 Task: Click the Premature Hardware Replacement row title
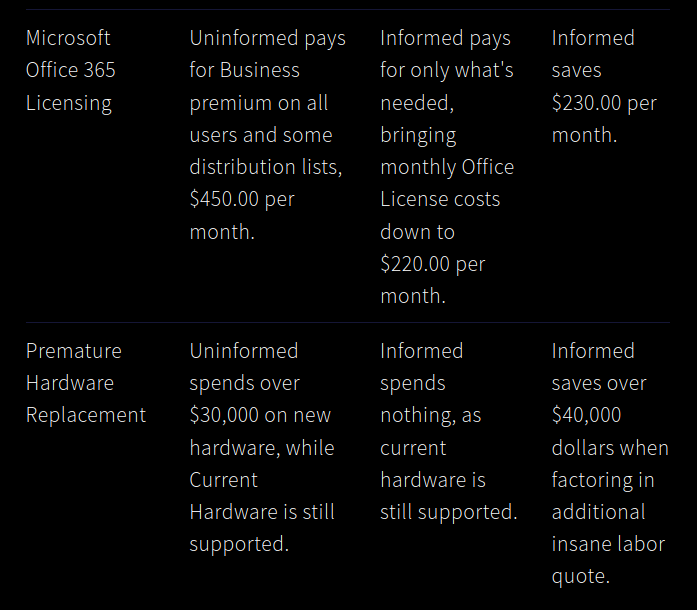pos(85,383)
